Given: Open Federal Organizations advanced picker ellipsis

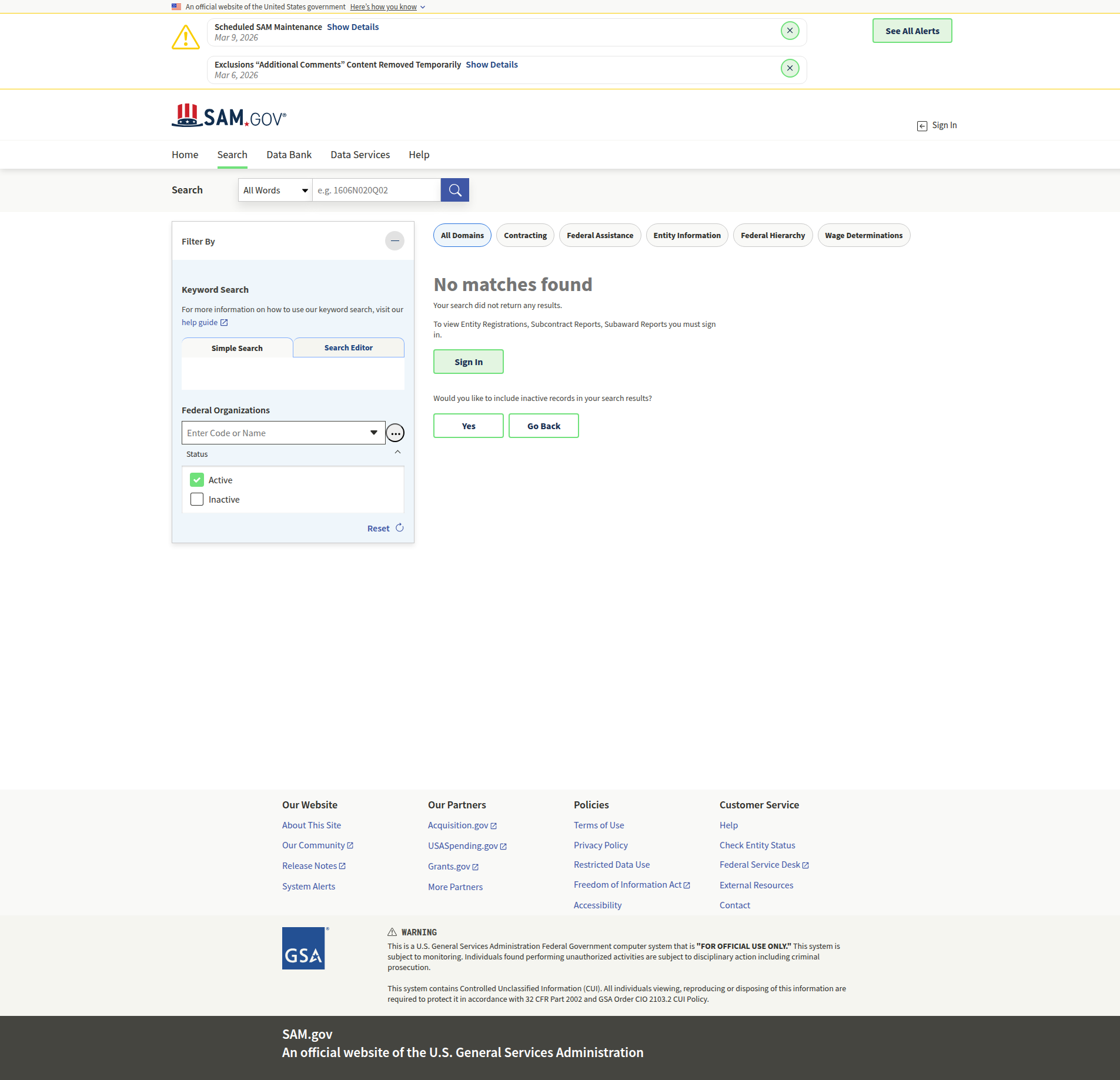Looking at the screenshot, I should [x=395, y=433].
